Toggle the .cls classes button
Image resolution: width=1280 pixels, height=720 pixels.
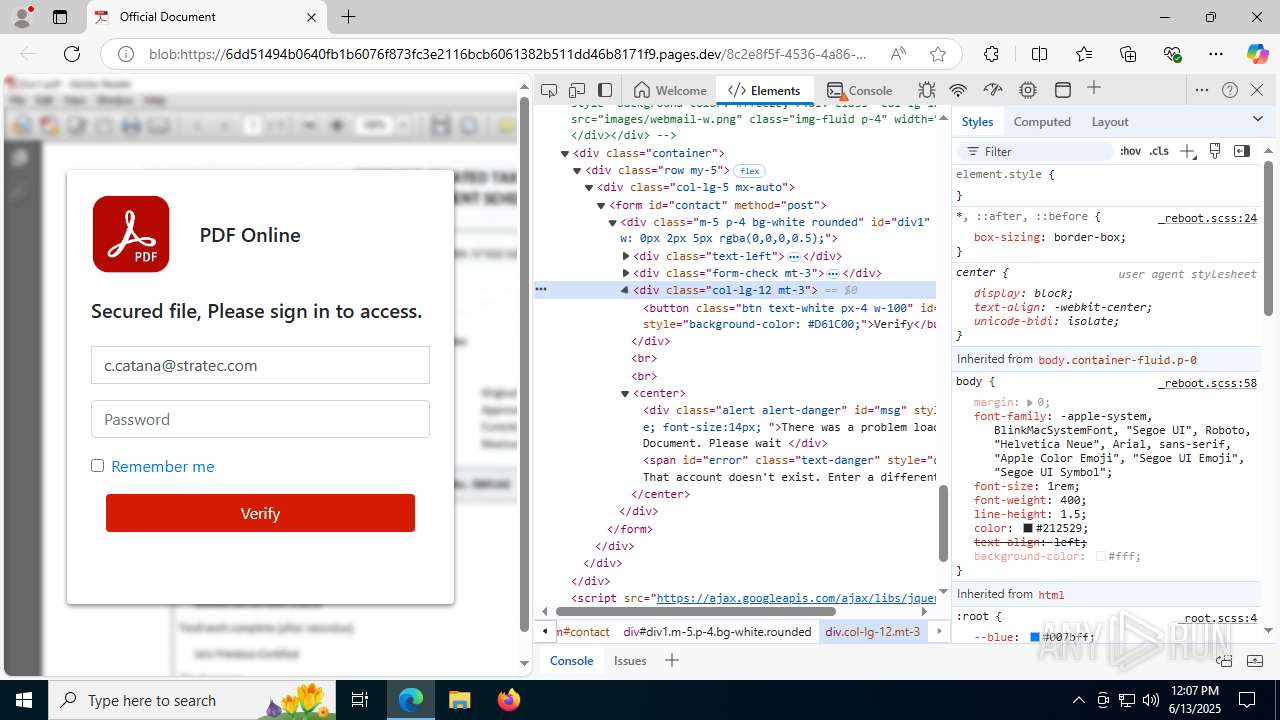[1159, 151]
